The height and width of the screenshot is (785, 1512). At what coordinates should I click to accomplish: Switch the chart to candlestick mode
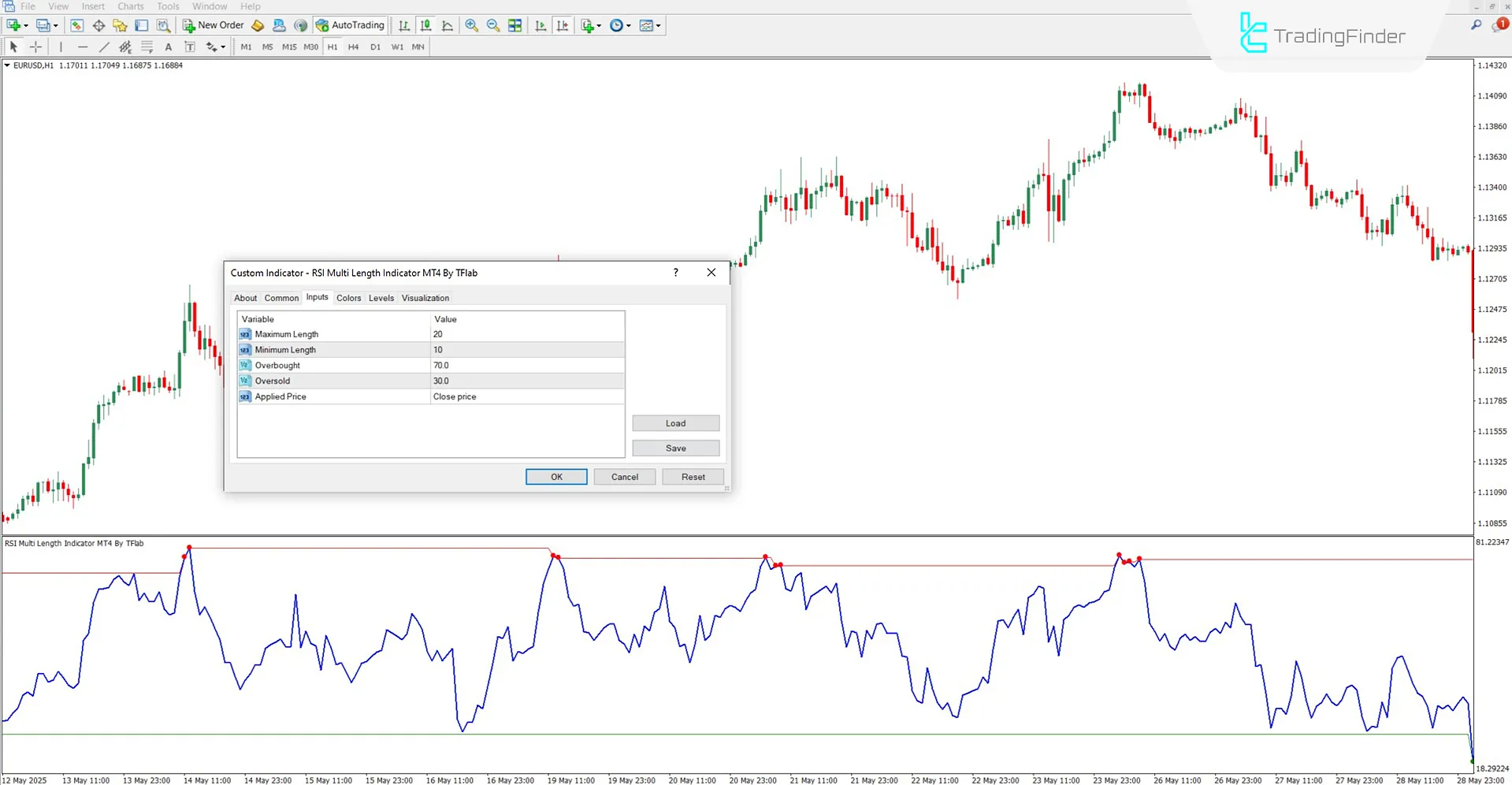[425, 25]
